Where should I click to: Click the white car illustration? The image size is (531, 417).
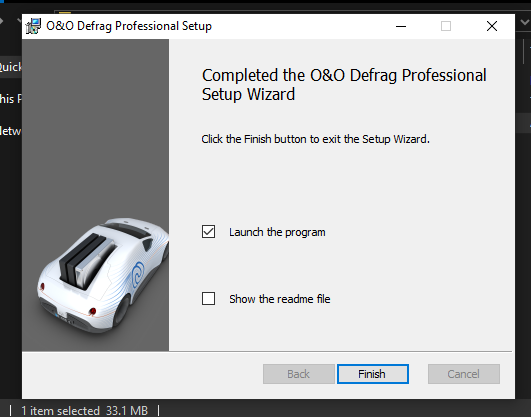tap(103, 275)
